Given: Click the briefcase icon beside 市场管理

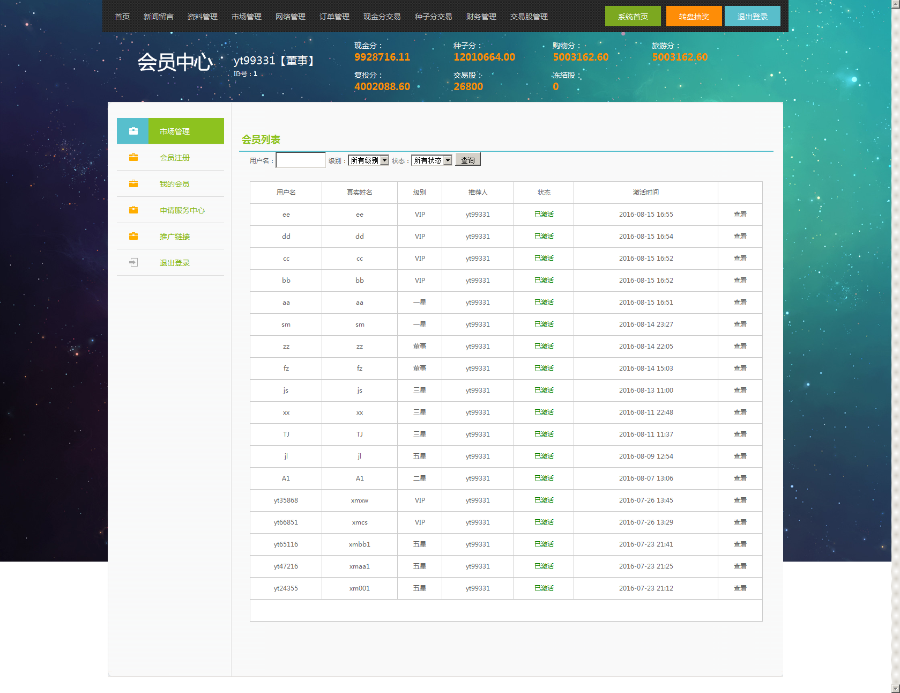Looking at the screenshot, I should point(133,131).
